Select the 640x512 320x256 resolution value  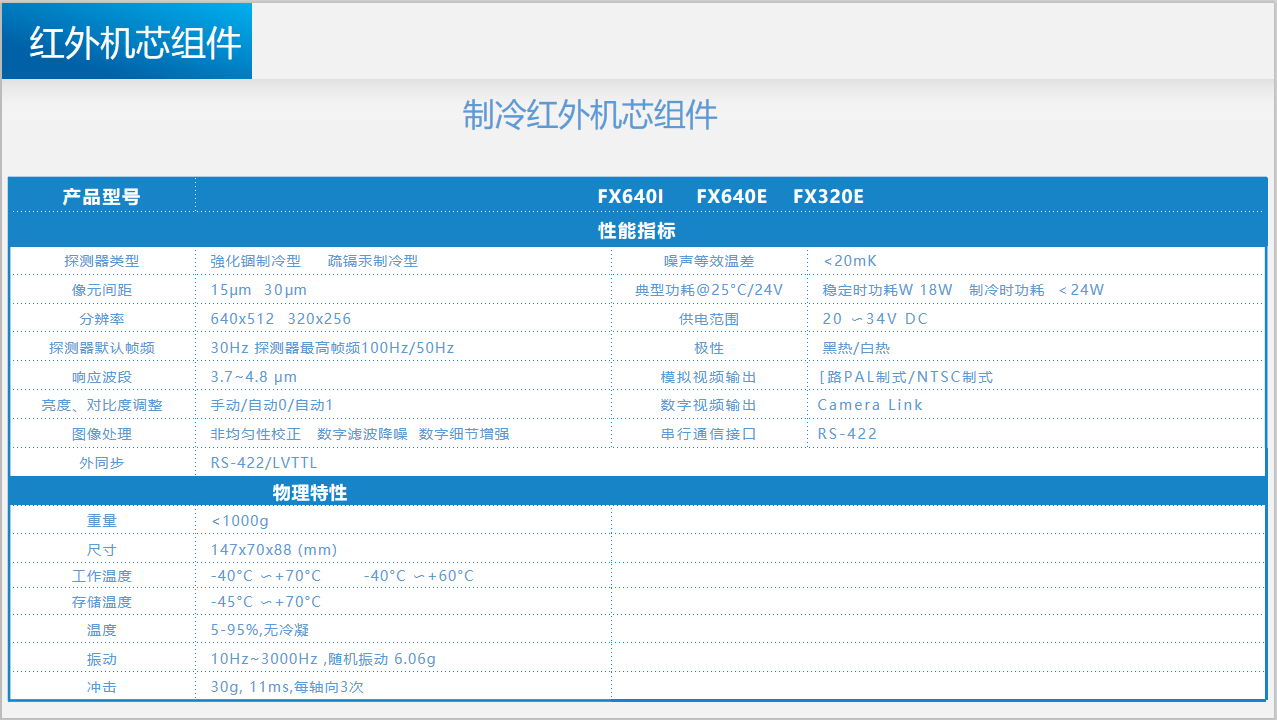(x=281, y=319)
